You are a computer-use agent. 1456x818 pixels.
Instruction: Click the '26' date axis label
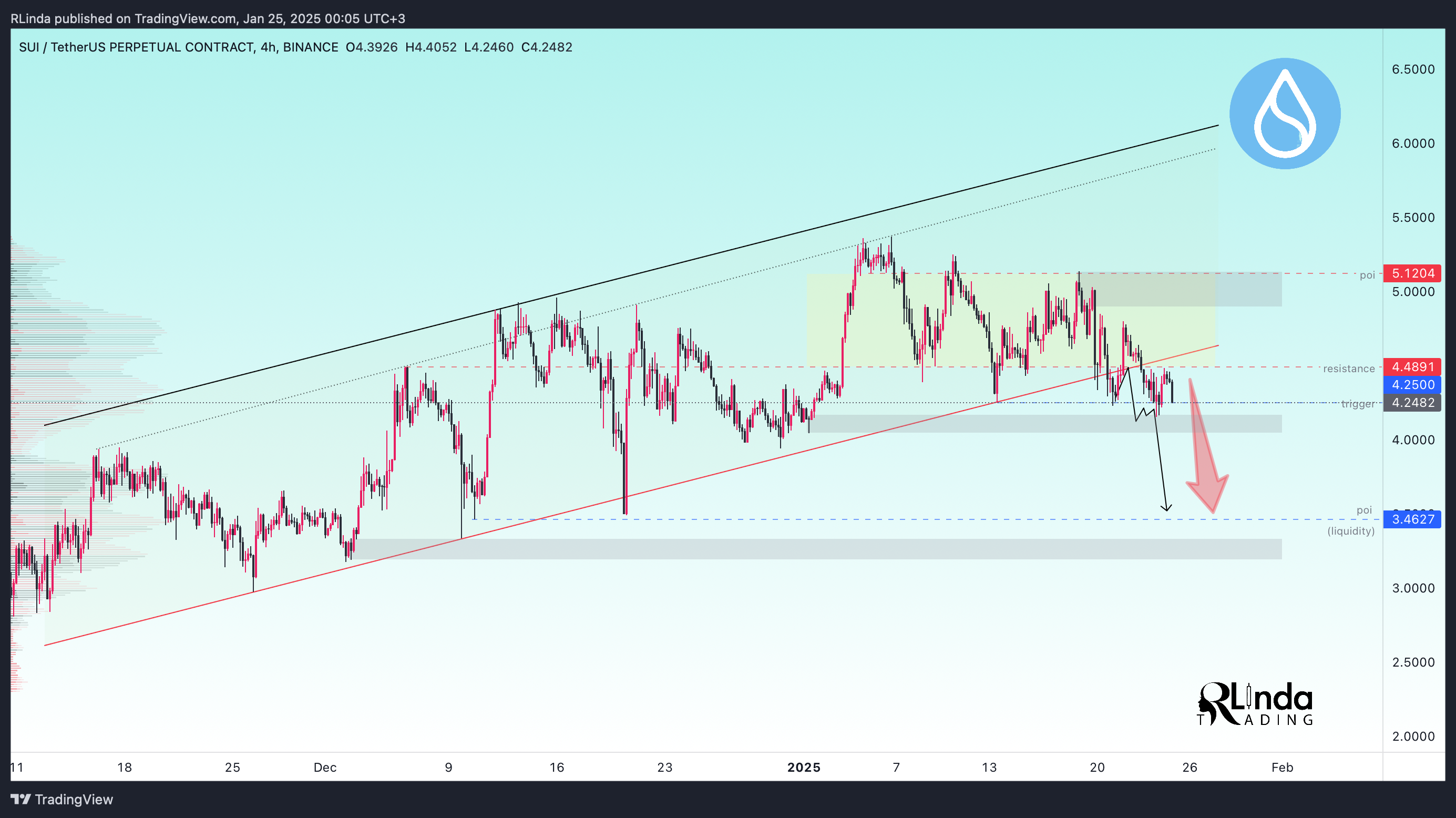[1190, 768]
